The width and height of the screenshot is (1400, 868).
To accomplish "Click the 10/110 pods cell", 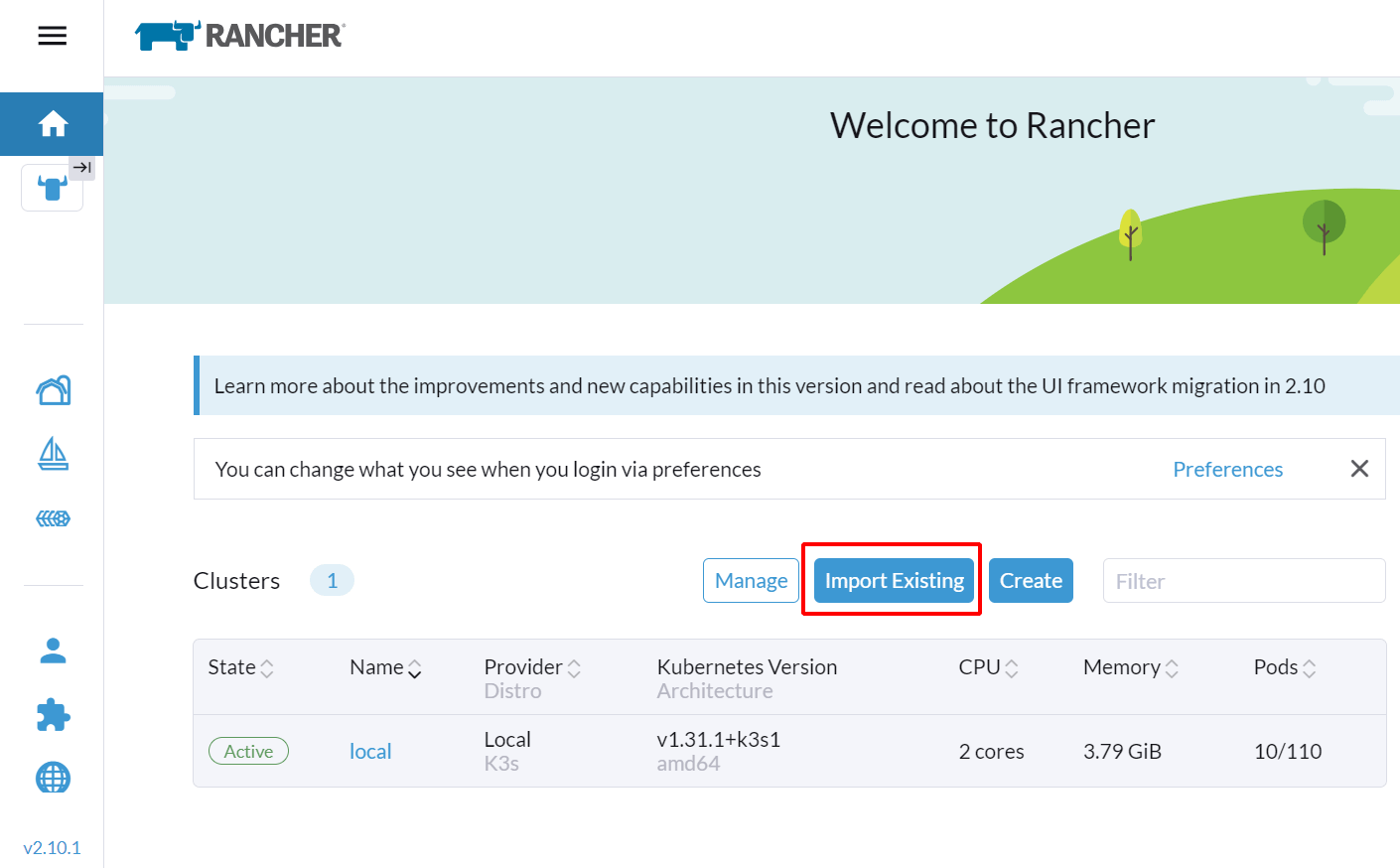I will [1288, 752].
